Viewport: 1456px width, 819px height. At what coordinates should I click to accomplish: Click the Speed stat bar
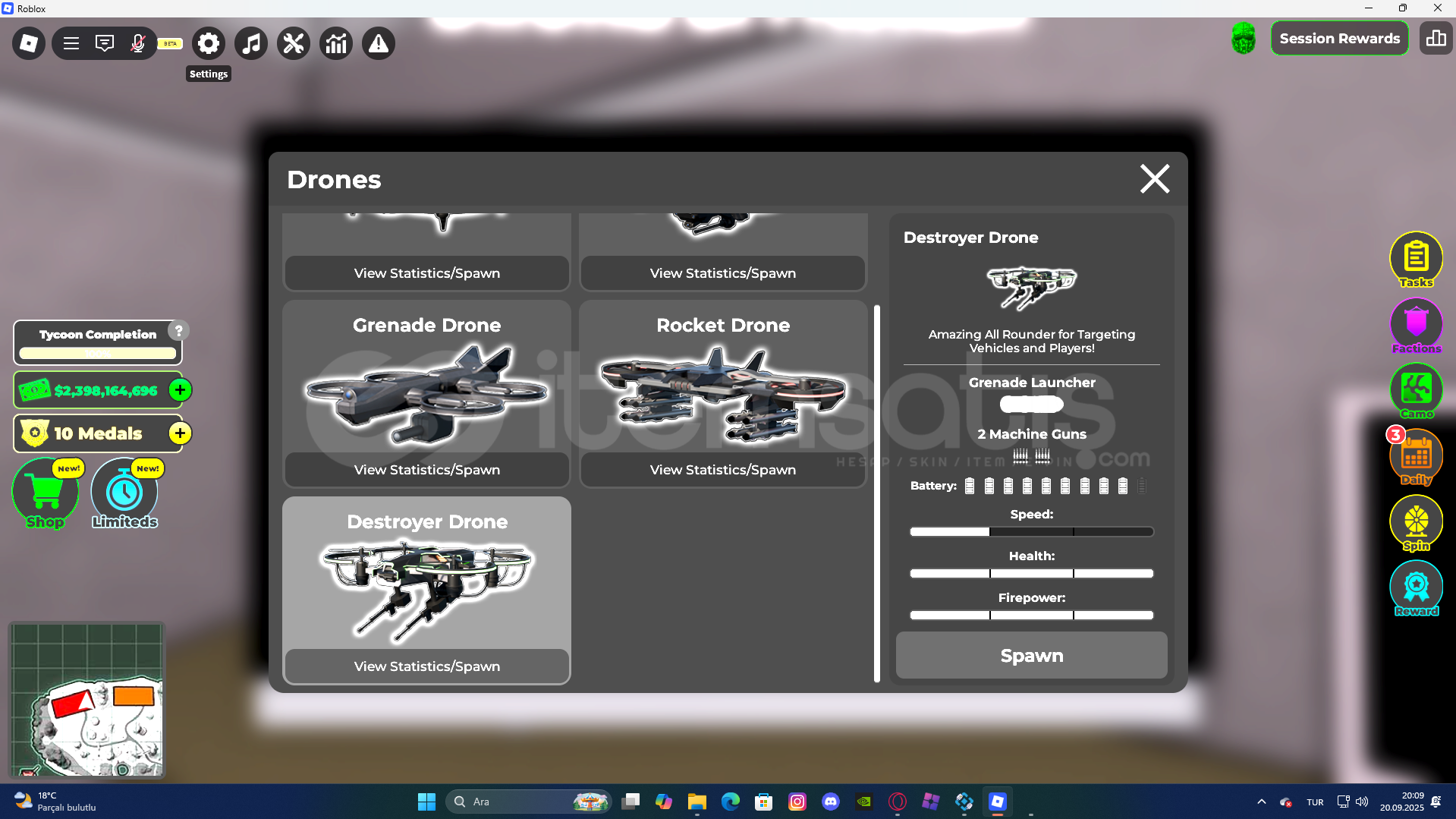pyautogui.click(x=1032, y=531)
